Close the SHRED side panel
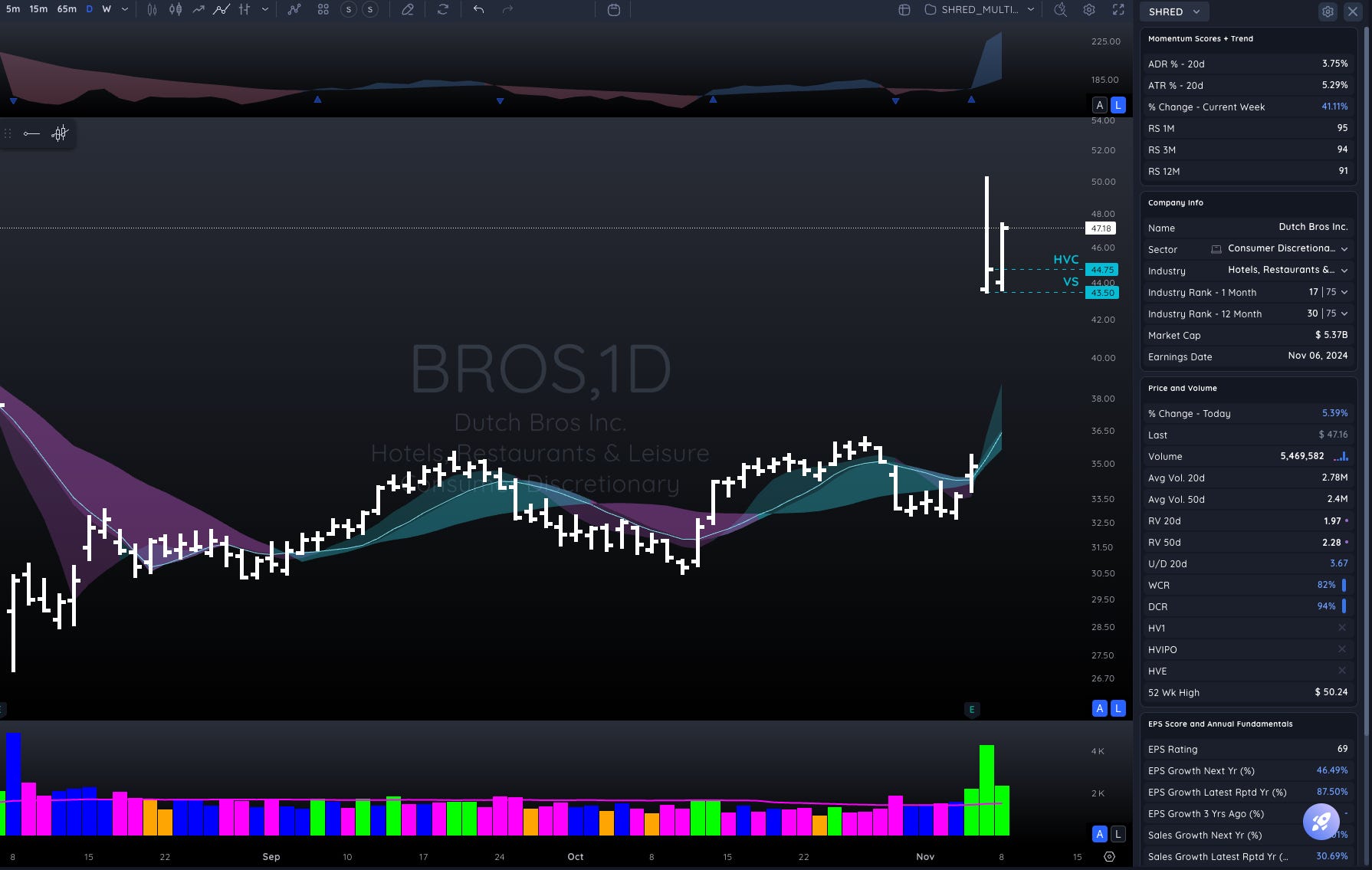 tap(1353, 11)
